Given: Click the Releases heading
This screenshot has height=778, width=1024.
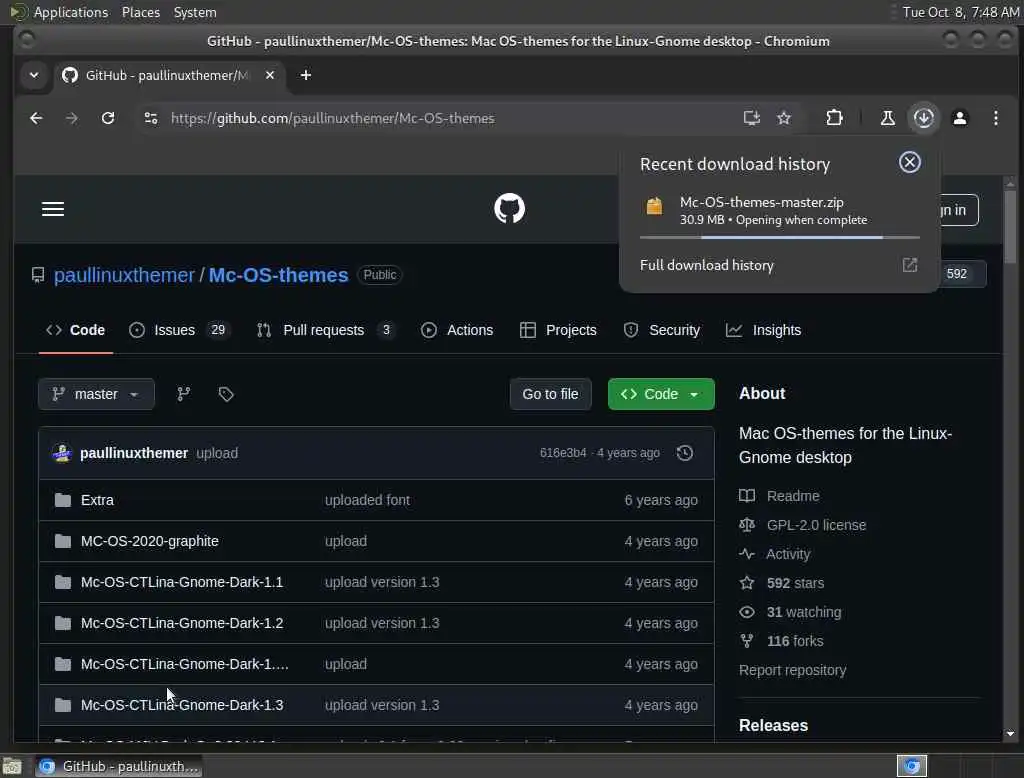Looking at the screenshot, I should tap(773, 725).
